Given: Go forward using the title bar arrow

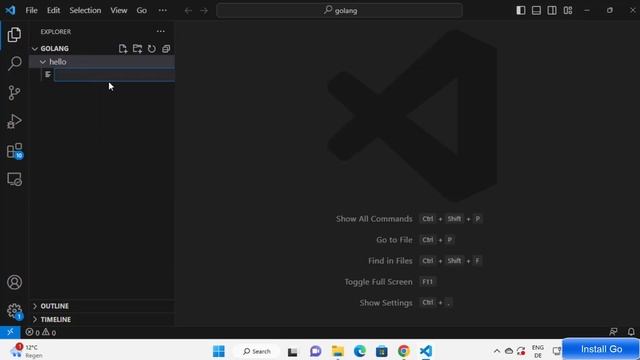Looking at the screenshot, I should click(204, 11).
